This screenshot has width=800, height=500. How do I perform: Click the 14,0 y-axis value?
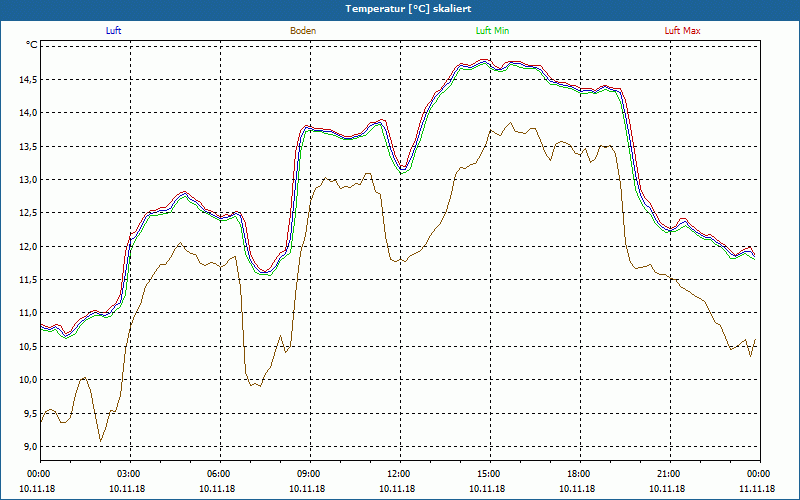click(29, 113)
